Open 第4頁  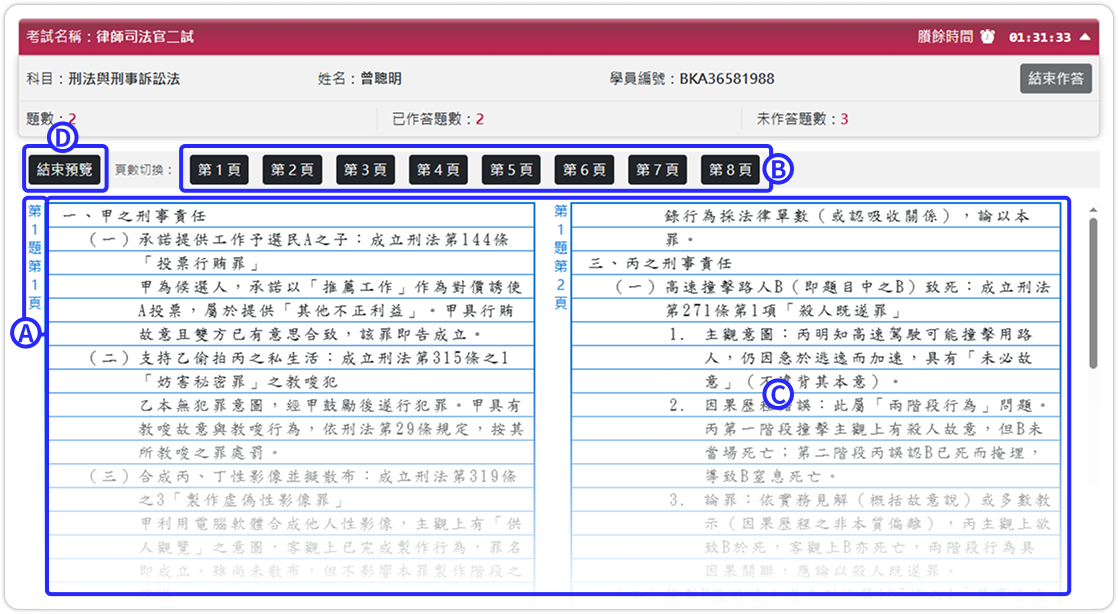(x=437, y=169)
